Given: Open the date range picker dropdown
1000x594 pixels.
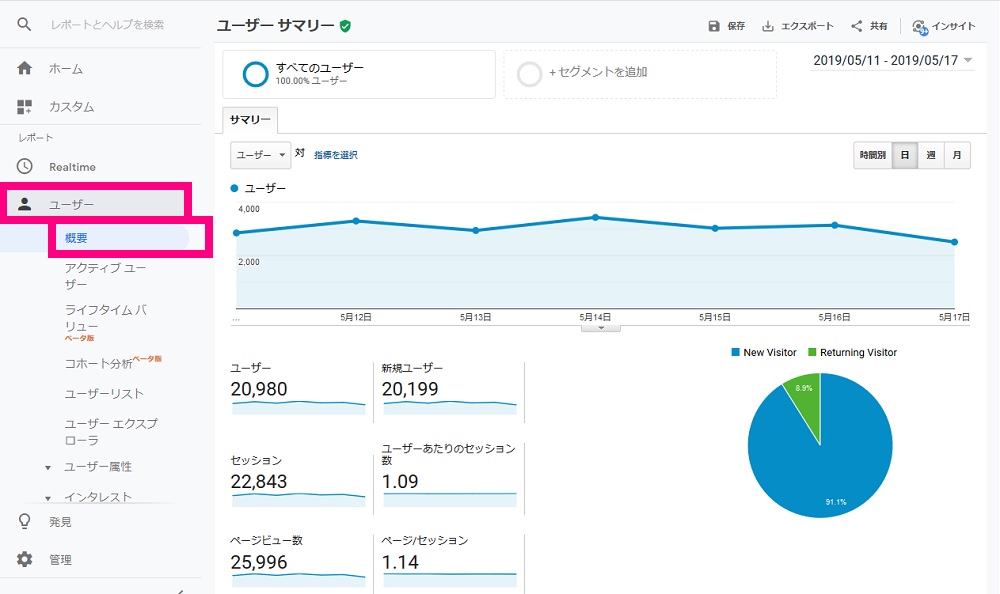Looking at the screenshot, I should coord(892,60).
